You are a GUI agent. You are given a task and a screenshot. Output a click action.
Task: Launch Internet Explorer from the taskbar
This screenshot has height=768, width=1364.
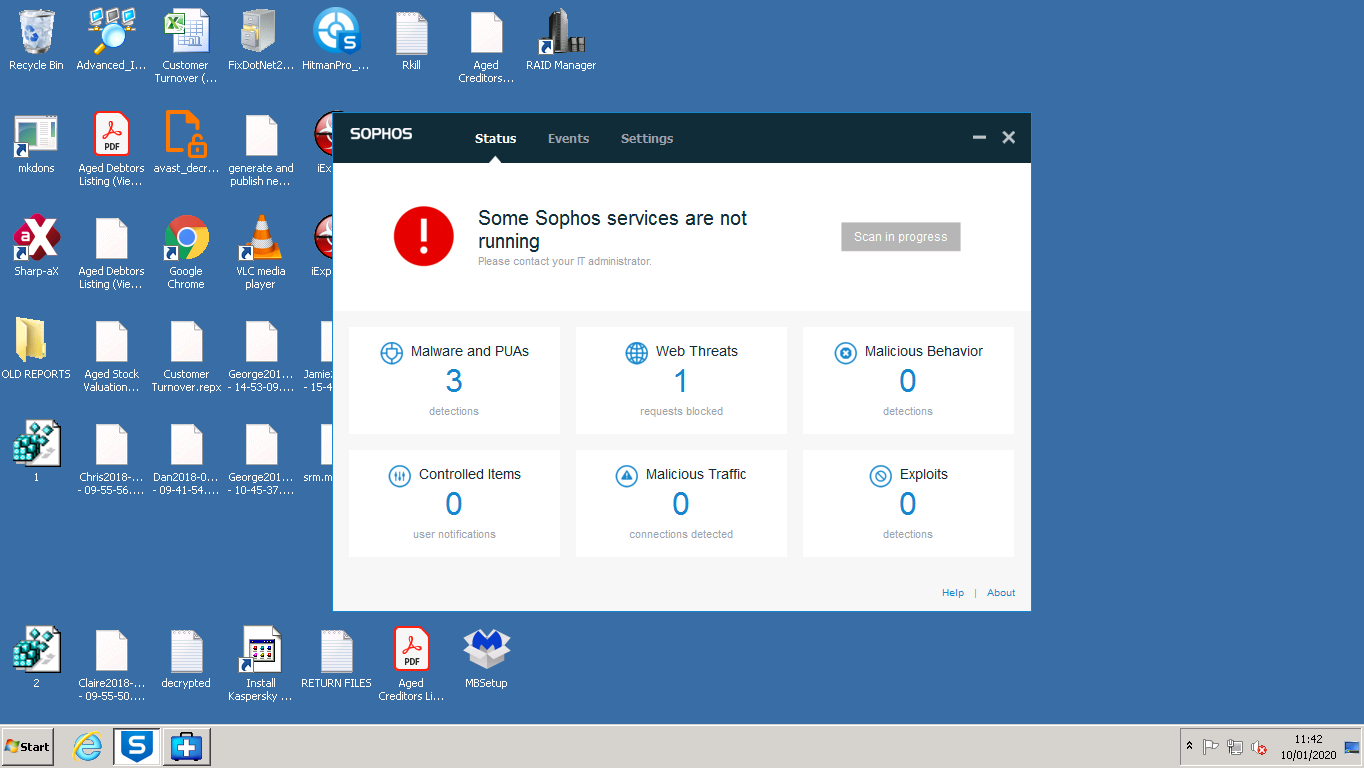88,746
